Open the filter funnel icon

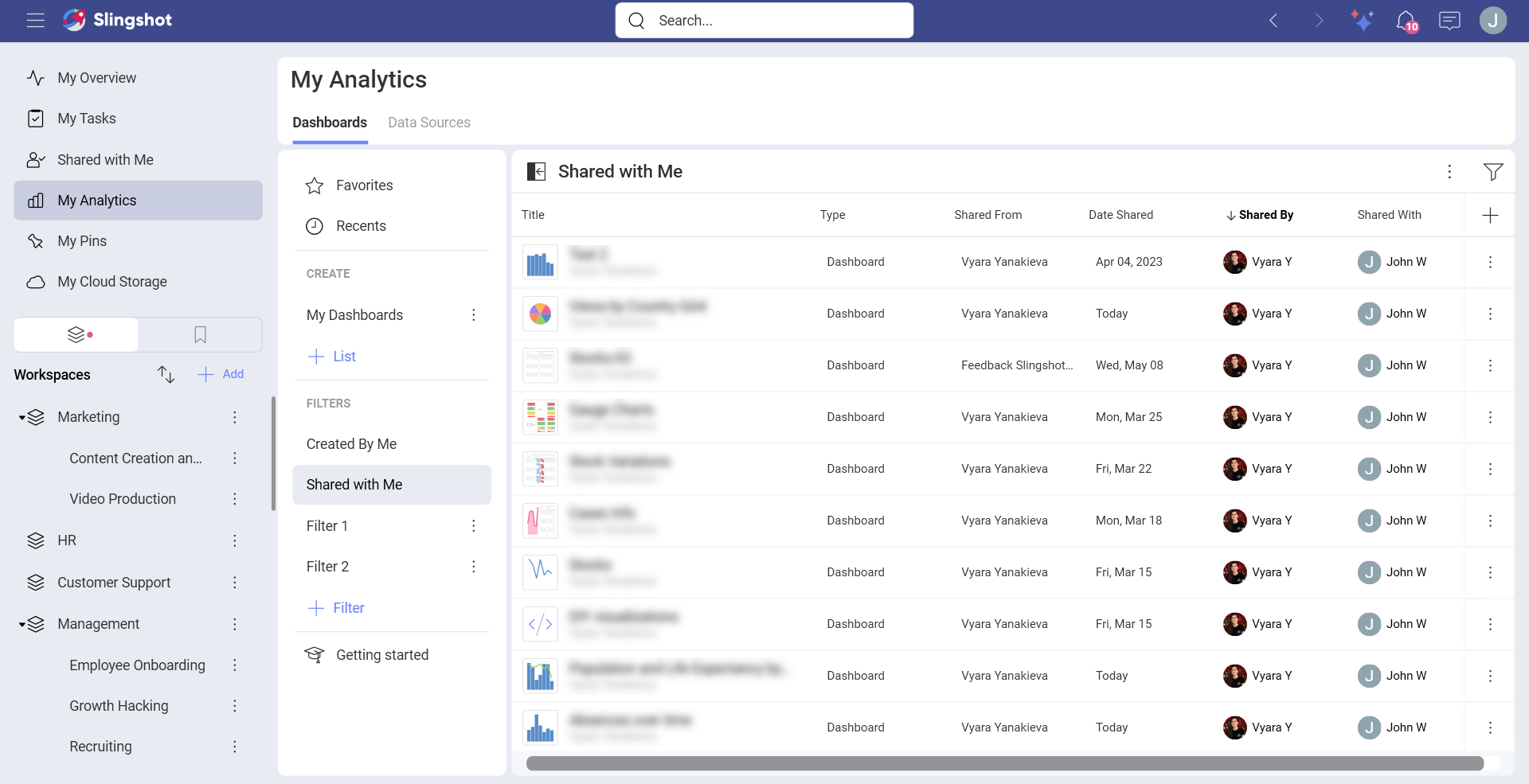[x=1493, y=172]
